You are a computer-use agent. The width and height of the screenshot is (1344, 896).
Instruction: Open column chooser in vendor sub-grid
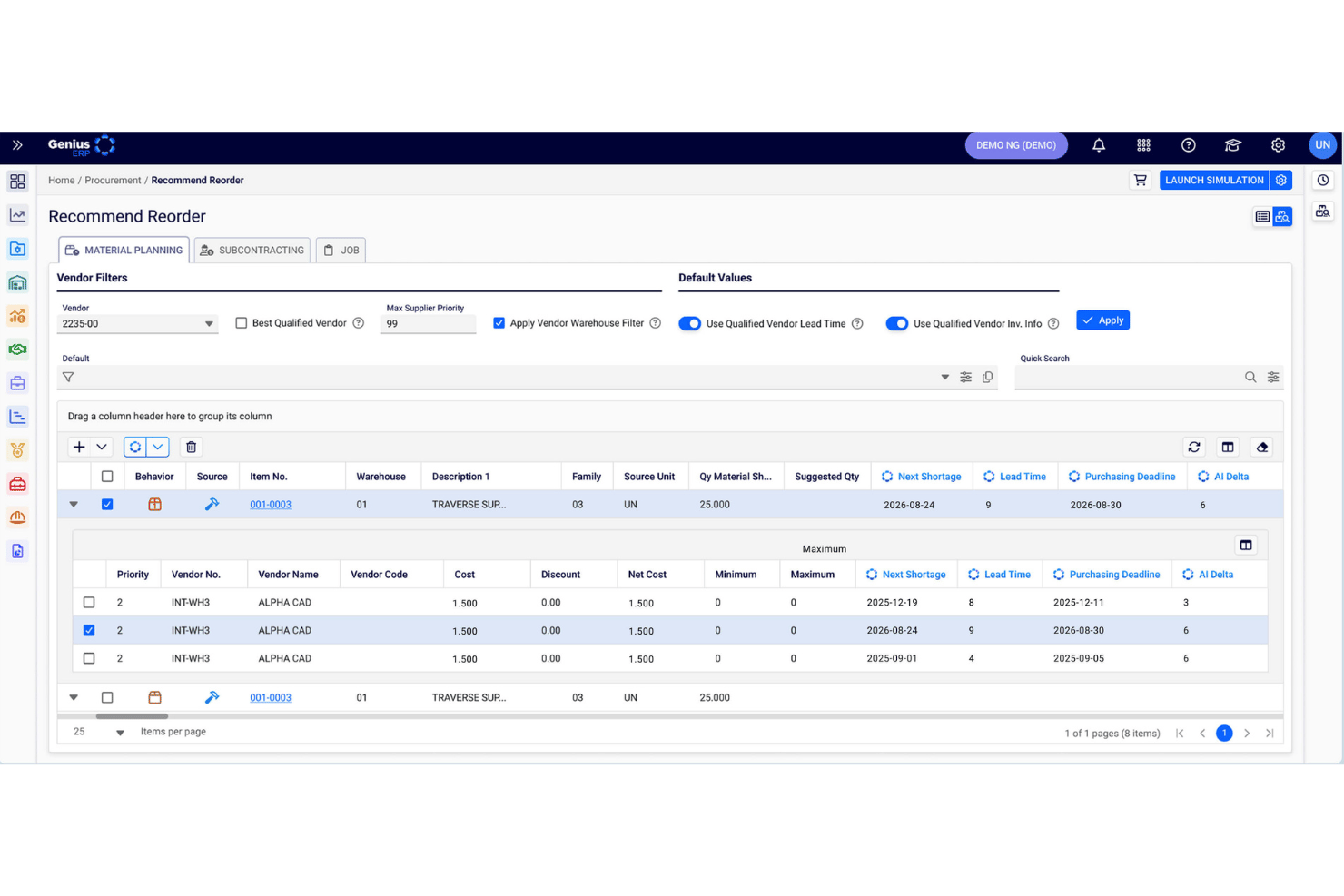1246,546
